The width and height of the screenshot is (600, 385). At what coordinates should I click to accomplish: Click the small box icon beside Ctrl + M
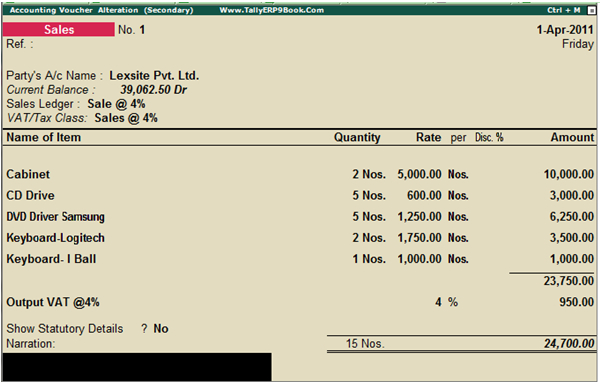pyautogui.click(x=591, y=10)
